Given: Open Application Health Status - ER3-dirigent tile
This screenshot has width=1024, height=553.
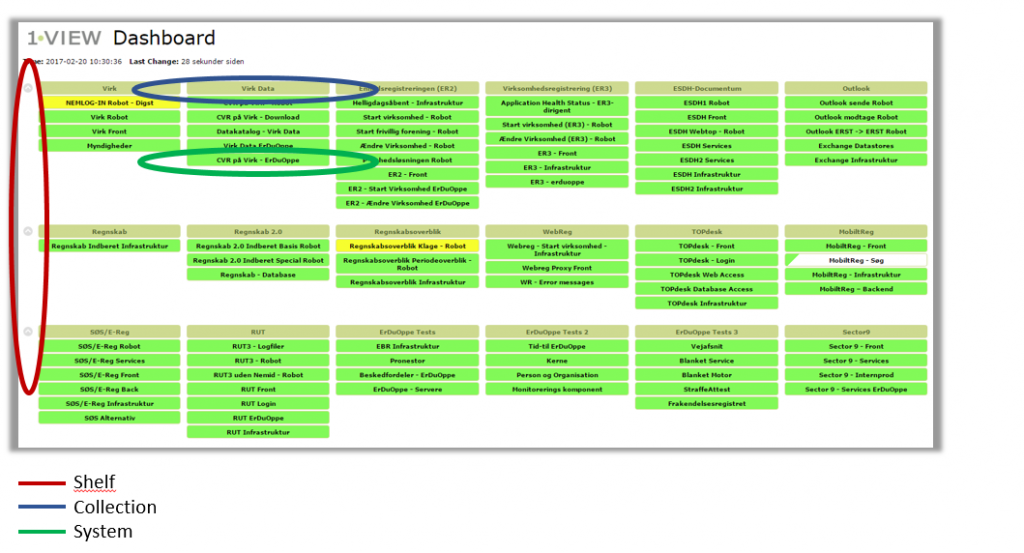Looking at the screenshot, I should tap(557, 106).
